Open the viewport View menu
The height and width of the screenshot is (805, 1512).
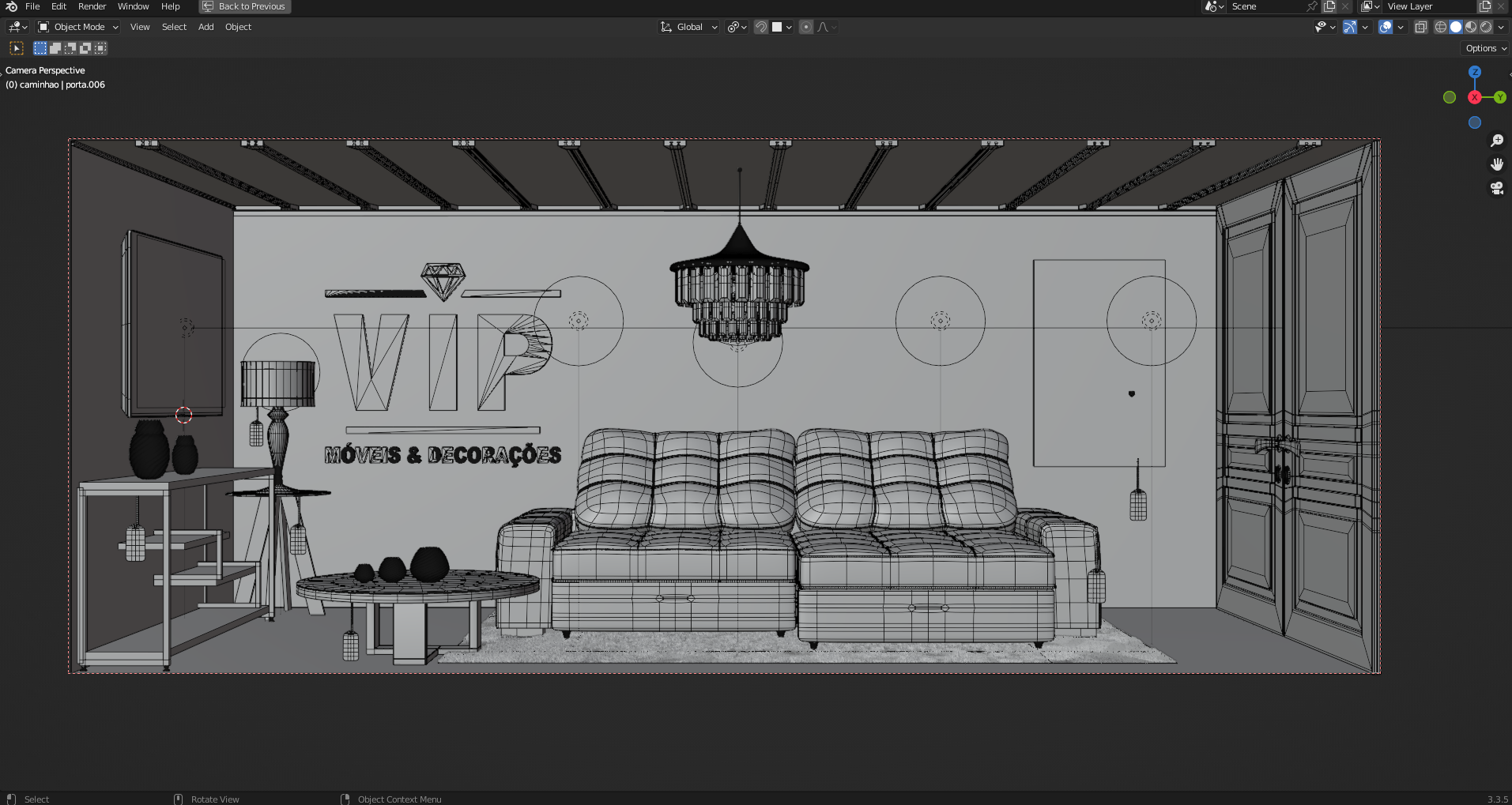[140, 27]
